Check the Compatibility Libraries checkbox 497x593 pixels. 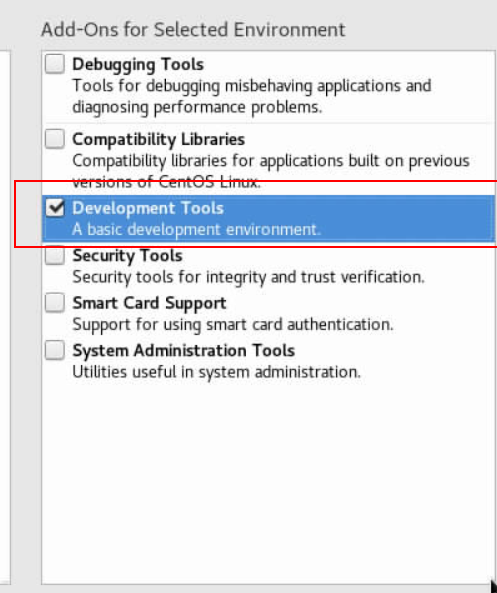click(x=55, y=139)
